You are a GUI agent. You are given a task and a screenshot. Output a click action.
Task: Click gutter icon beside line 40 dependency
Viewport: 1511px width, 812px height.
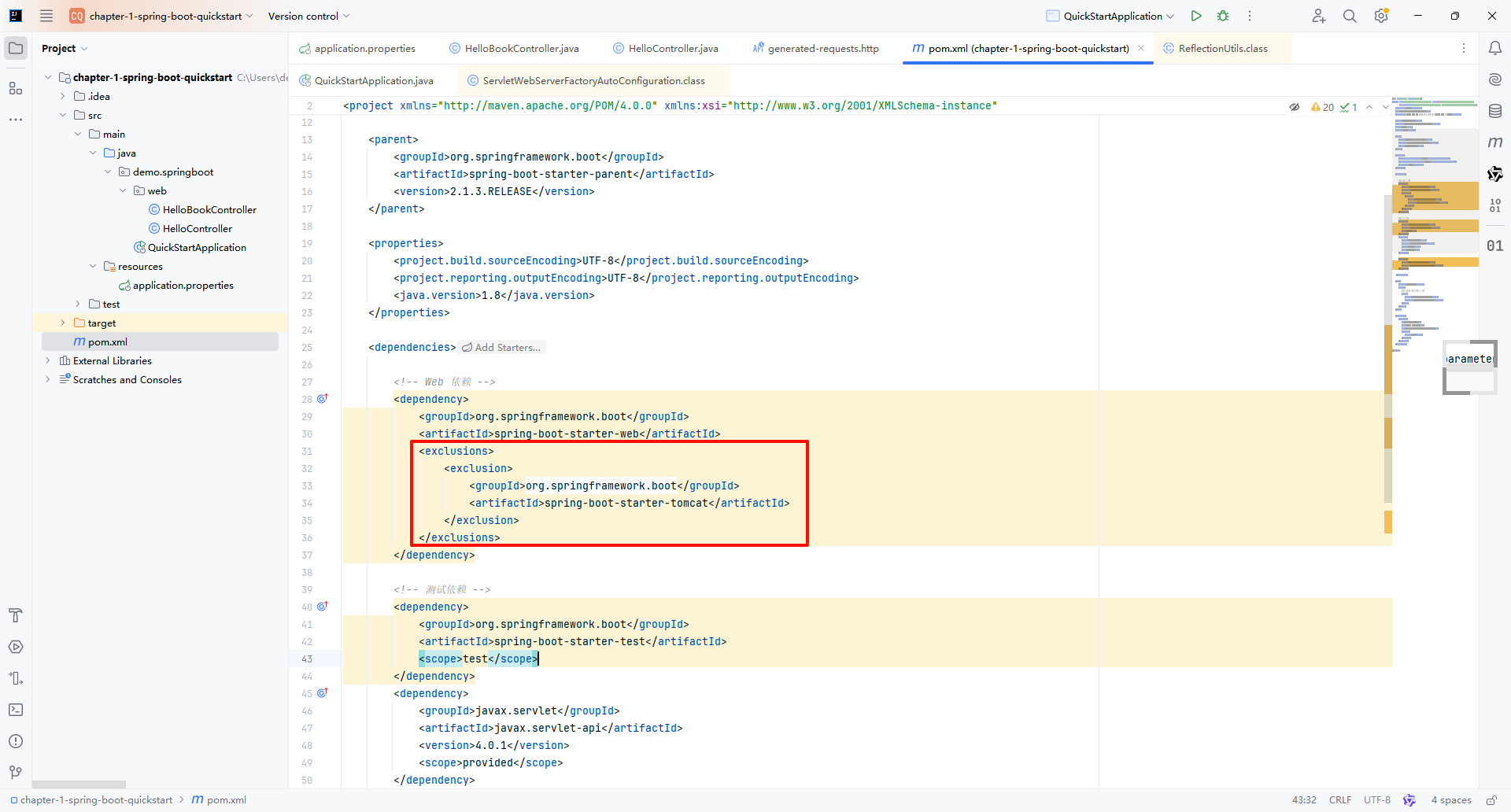tap(322, 607)
